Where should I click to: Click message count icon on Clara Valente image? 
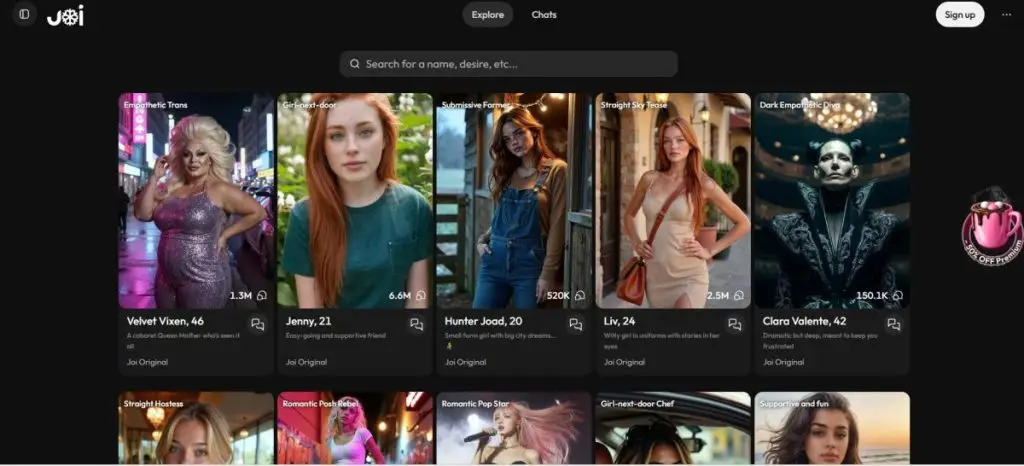(898, 296)
